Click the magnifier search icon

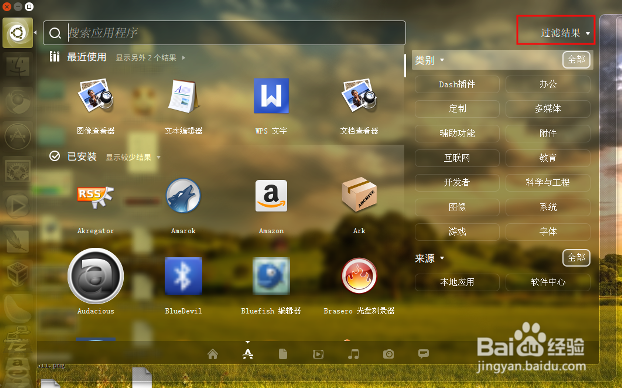point(55,33)
